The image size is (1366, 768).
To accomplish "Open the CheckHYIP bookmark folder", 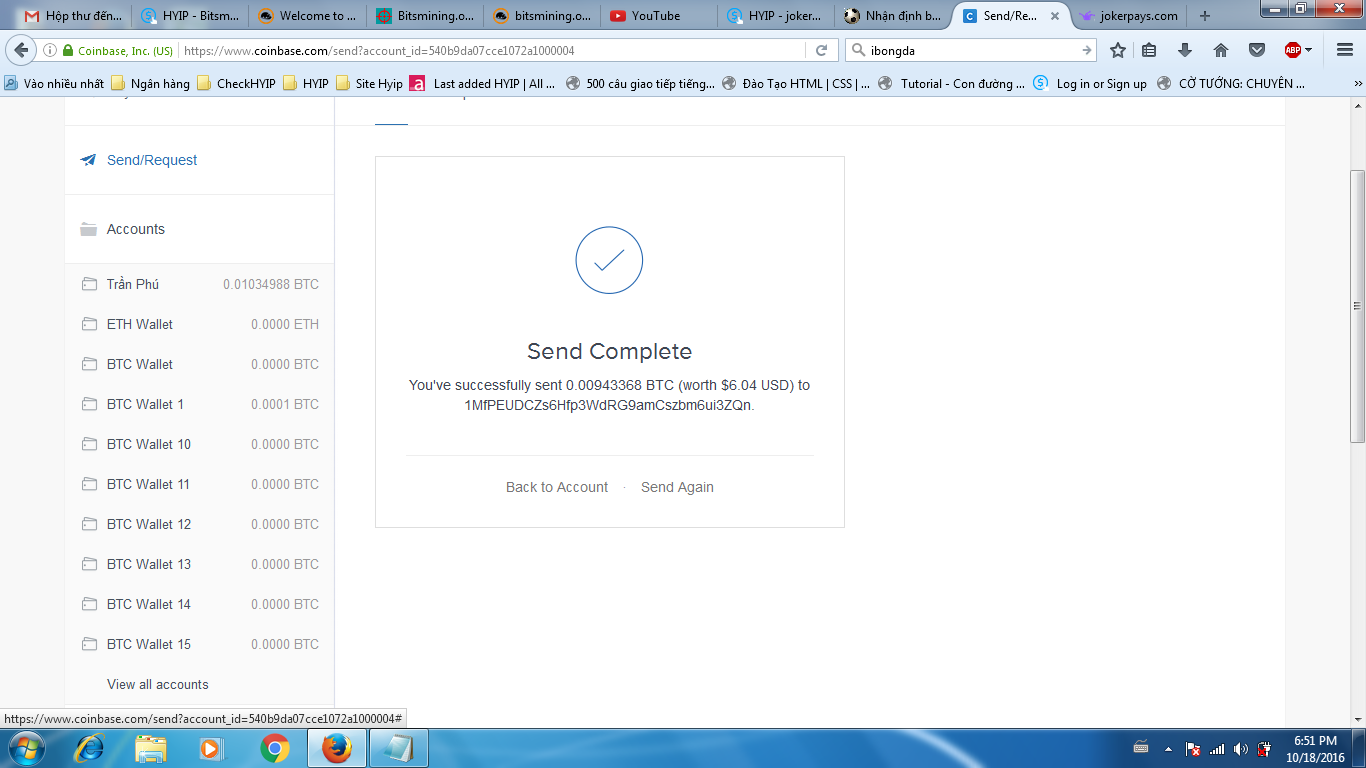I will 236,84.
